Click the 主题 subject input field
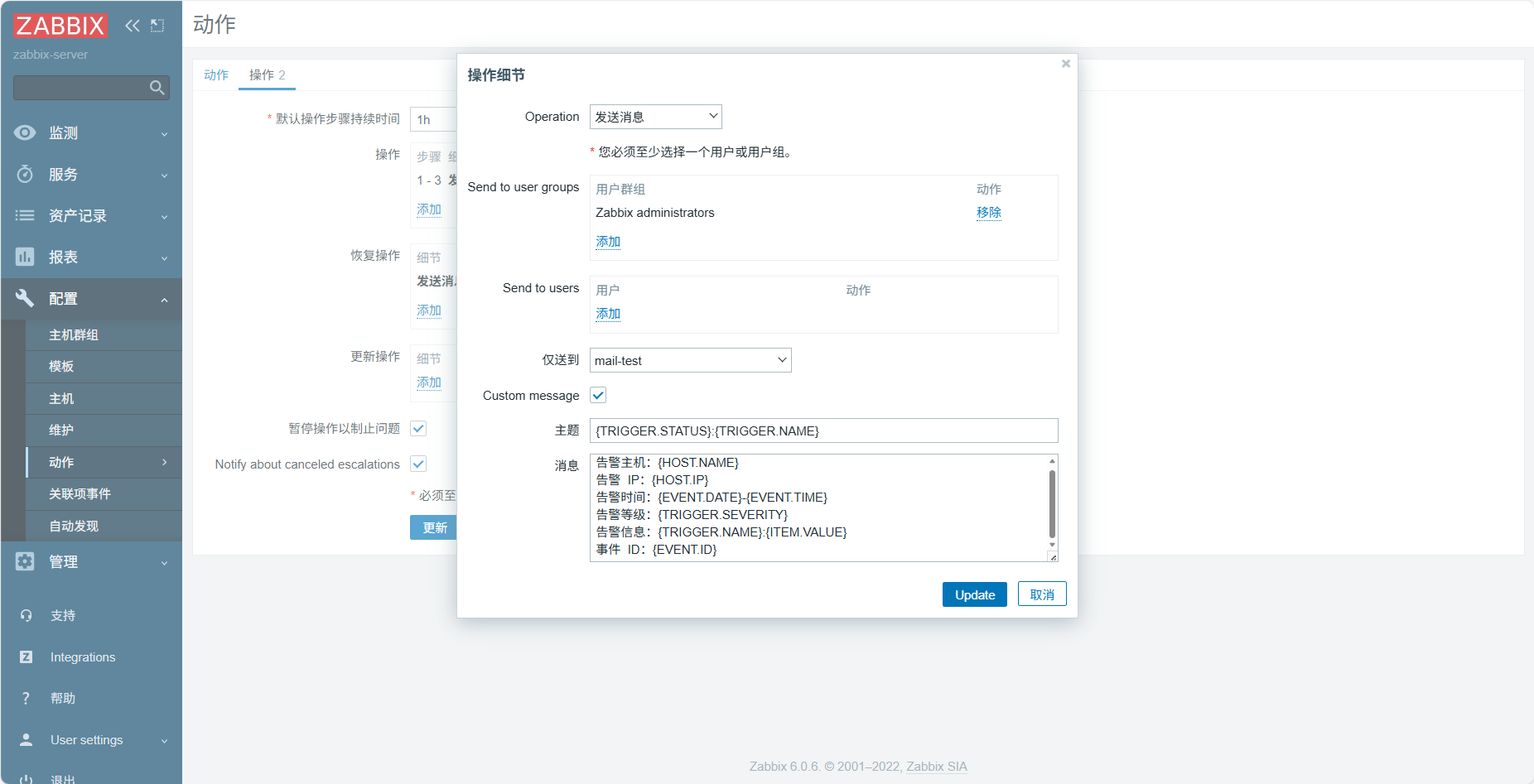The height and width of the screenshot is (784, 1534). pyautogui.click(x=823, y=430)
